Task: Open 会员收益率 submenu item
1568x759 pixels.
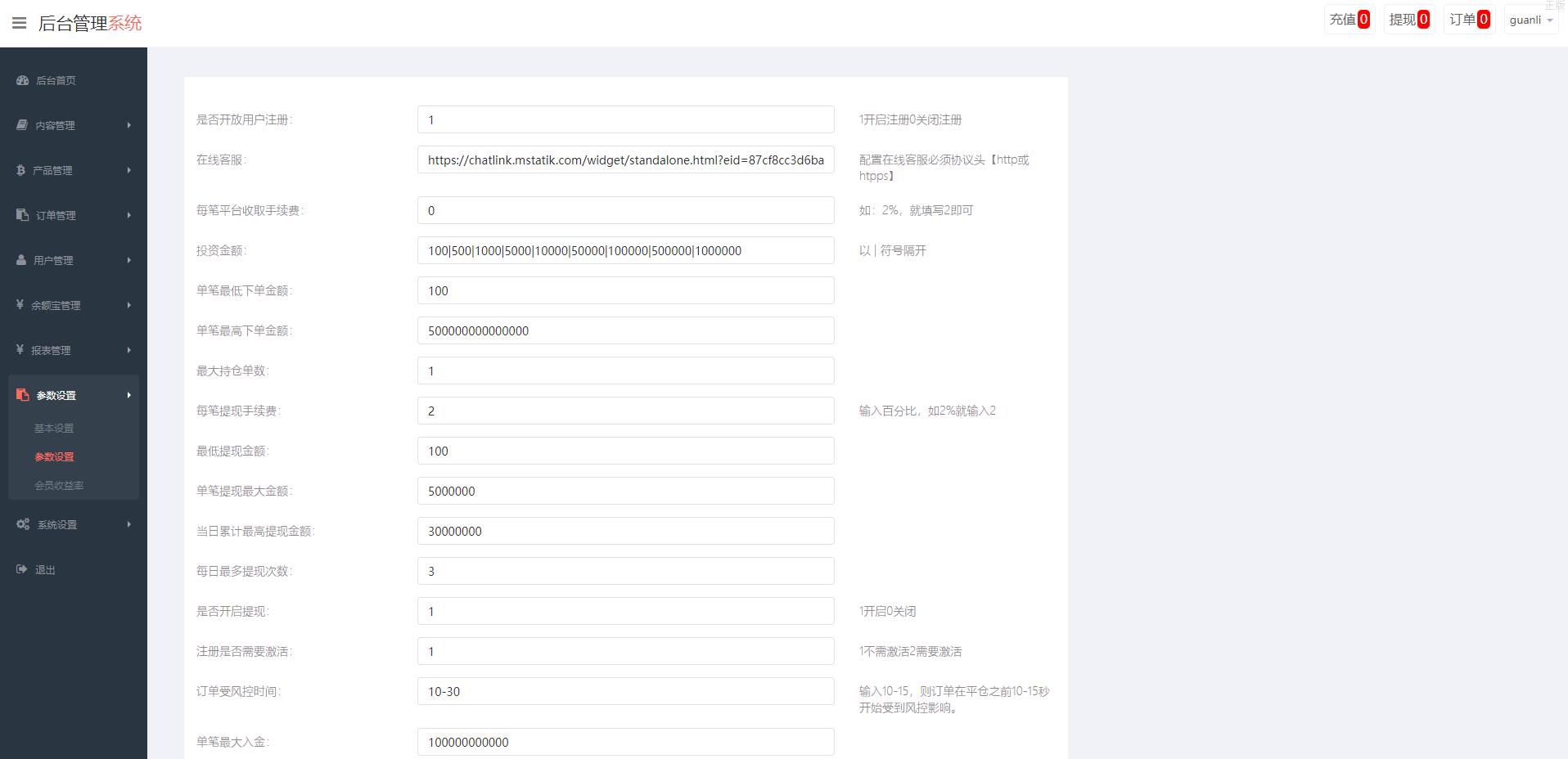Action: [59, 485]
